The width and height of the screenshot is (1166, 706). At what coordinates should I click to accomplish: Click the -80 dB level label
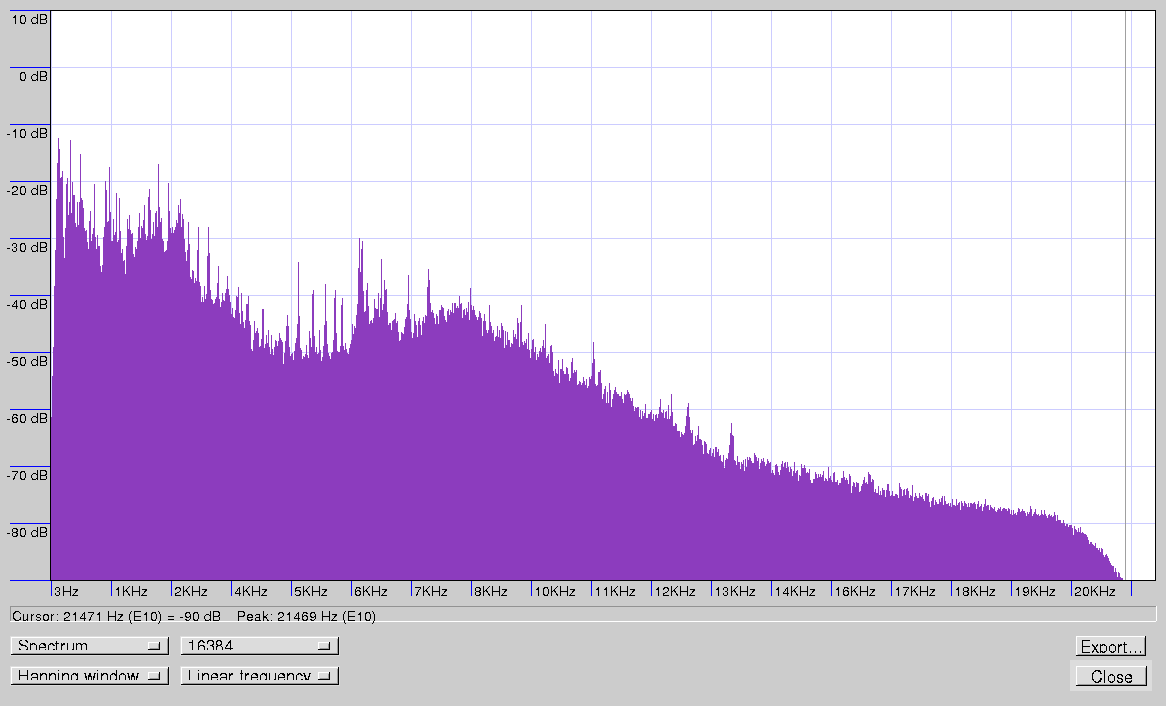(28, 532)
